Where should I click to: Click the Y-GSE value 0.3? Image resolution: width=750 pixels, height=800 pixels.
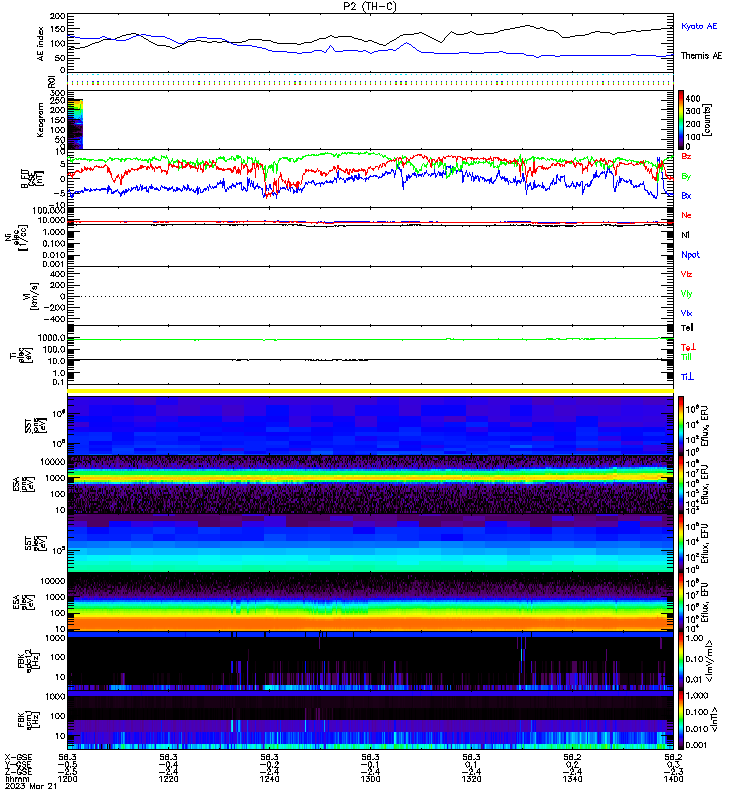tap(673, 765)
